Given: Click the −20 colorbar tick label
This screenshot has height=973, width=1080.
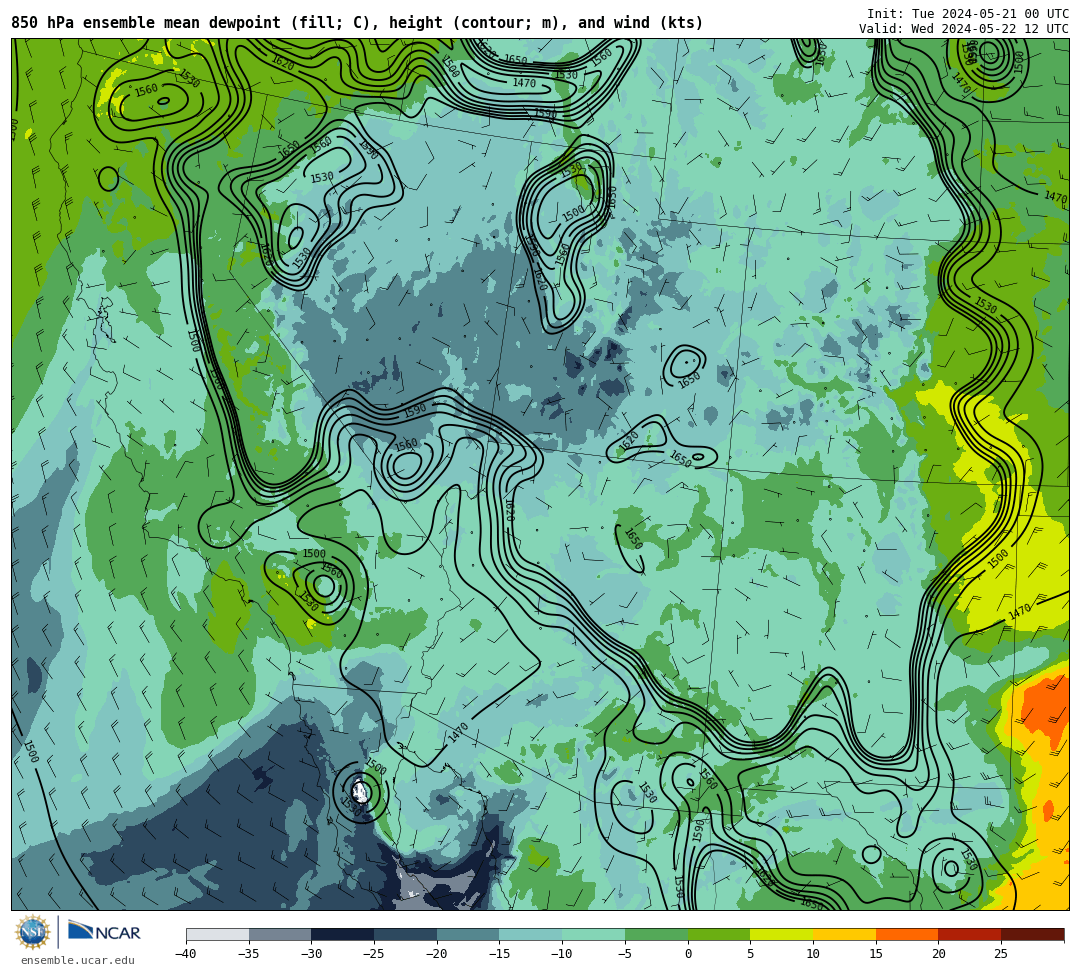Looking at the screenshot, I should 437,954.
